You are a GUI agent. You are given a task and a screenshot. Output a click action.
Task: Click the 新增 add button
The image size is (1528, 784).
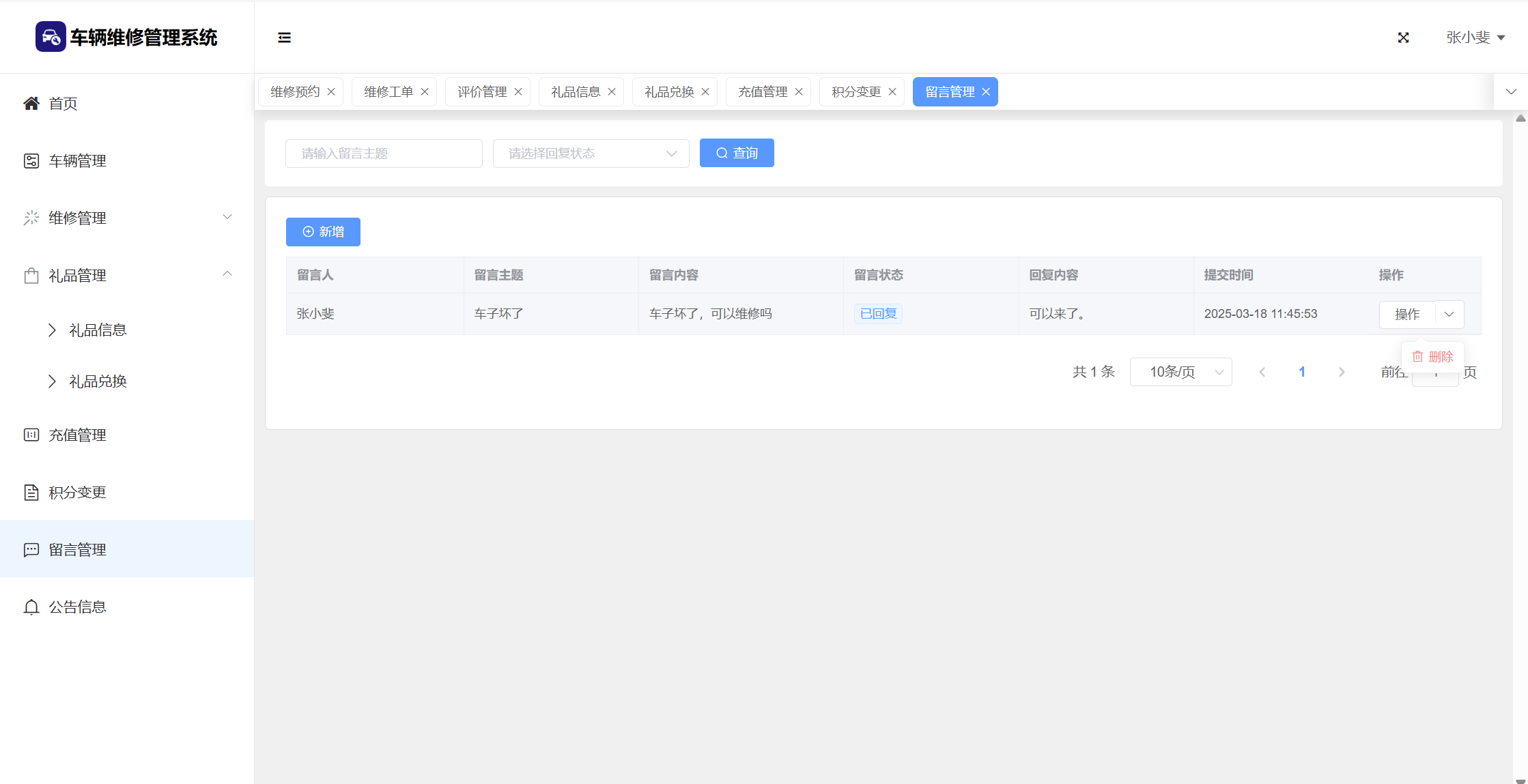[x=323, y=232]
